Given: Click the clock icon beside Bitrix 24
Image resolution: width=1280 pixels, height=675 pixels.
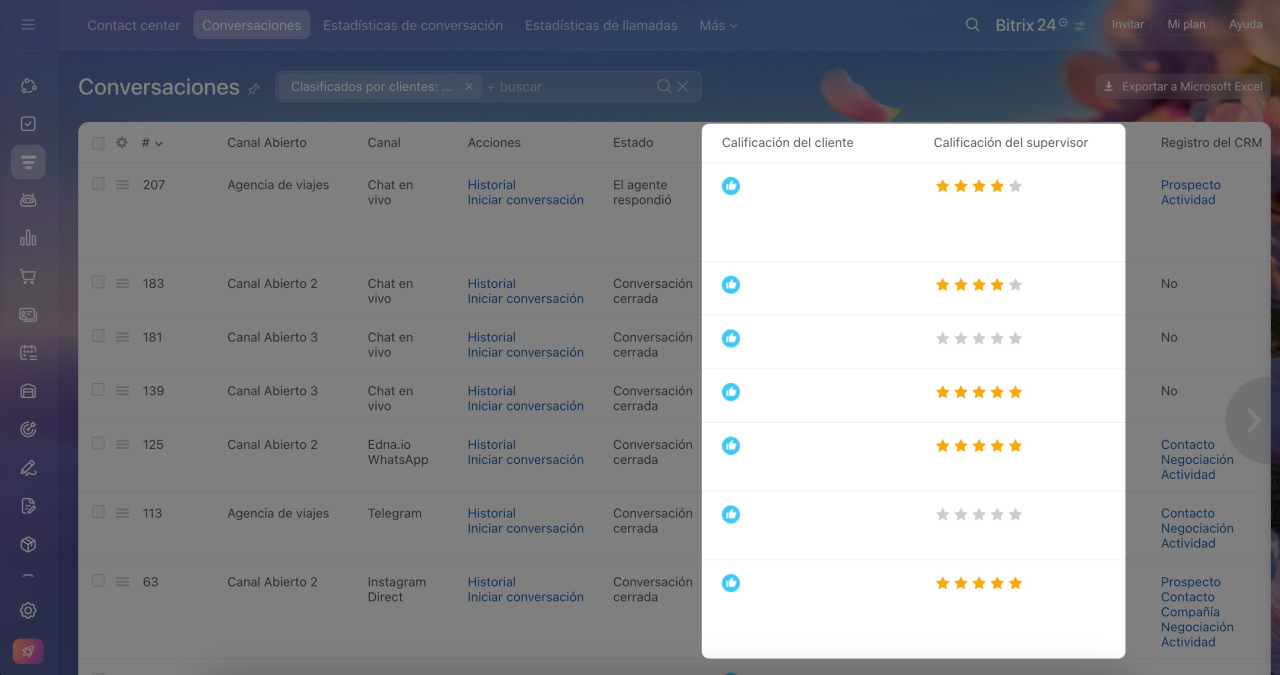Looking at the screenshot, I should click(x=1063, y=22).
